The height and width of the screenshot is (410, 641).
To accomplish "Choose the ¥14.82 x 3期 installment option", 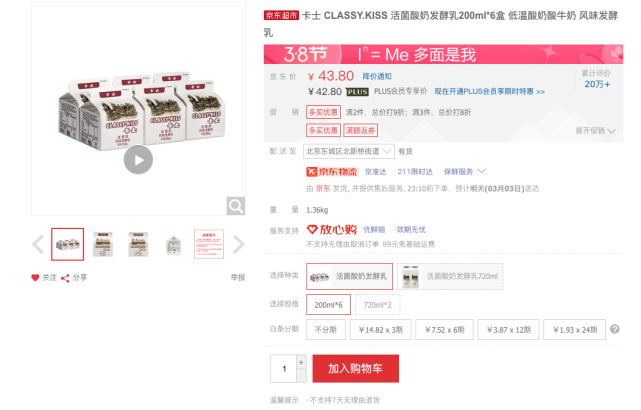I will pos(380,330).
